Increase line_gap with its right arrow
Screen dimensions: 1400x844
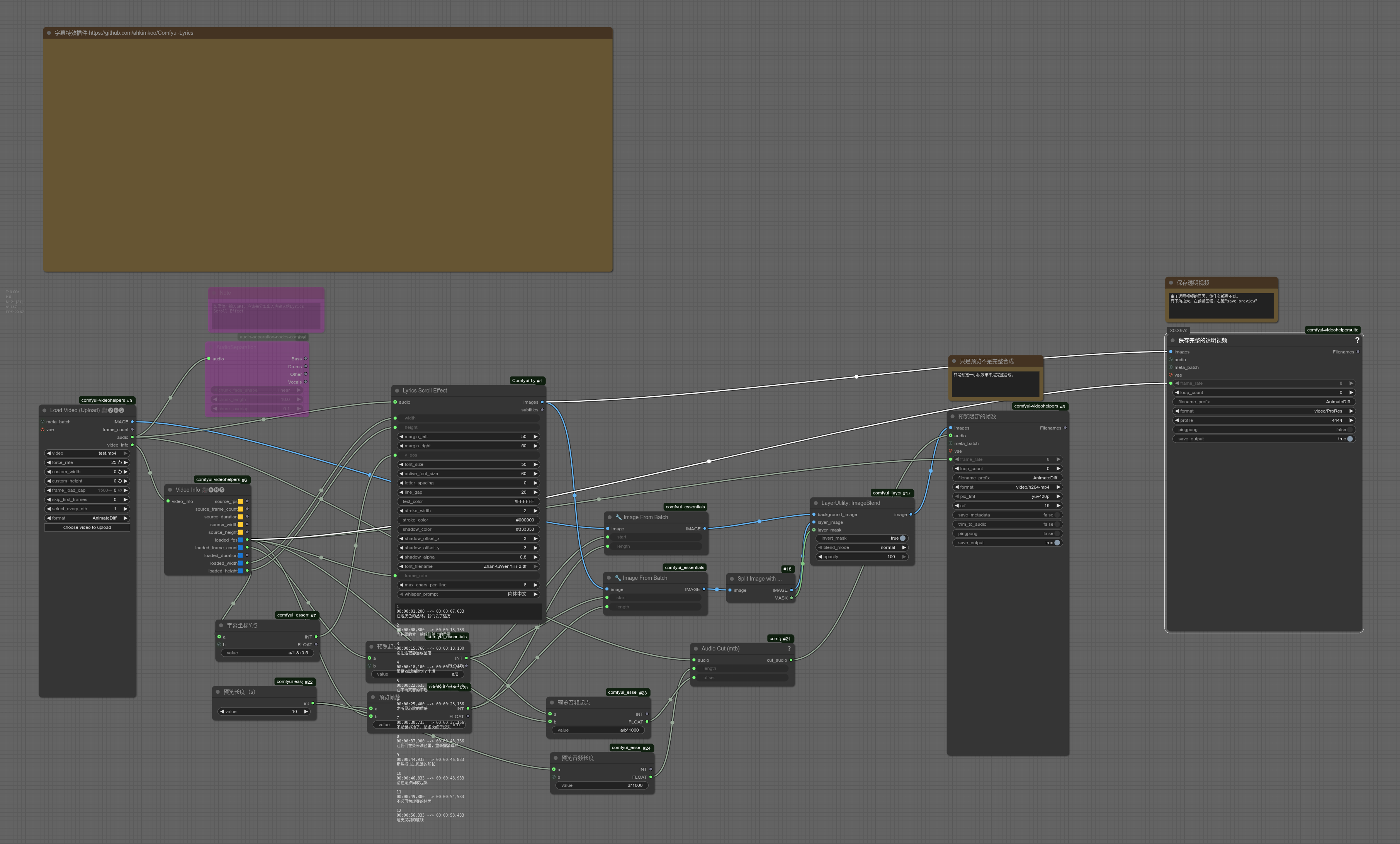pos(535,492)
